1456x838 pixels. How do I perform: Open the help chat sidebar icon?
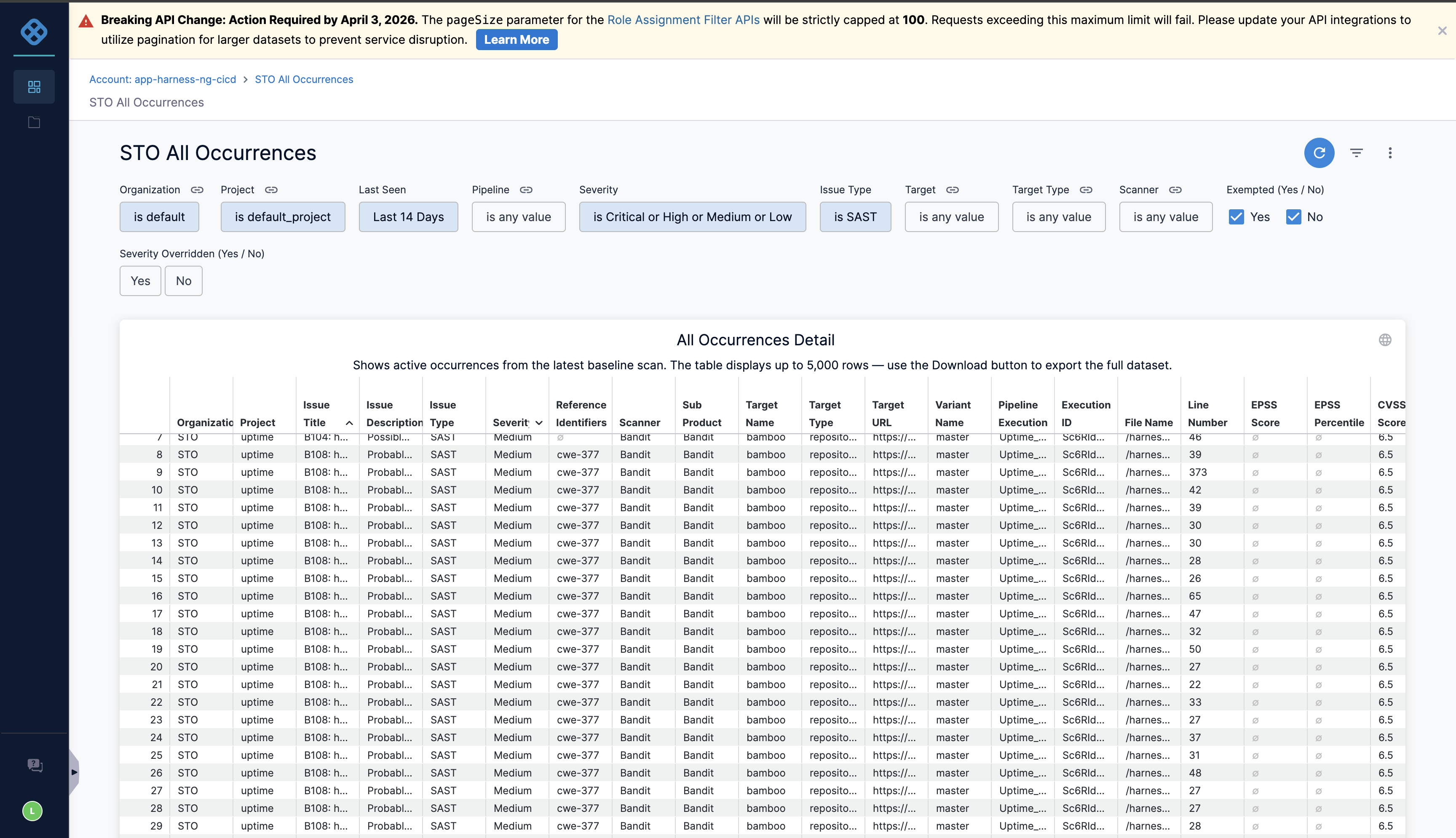coord(35,765)
